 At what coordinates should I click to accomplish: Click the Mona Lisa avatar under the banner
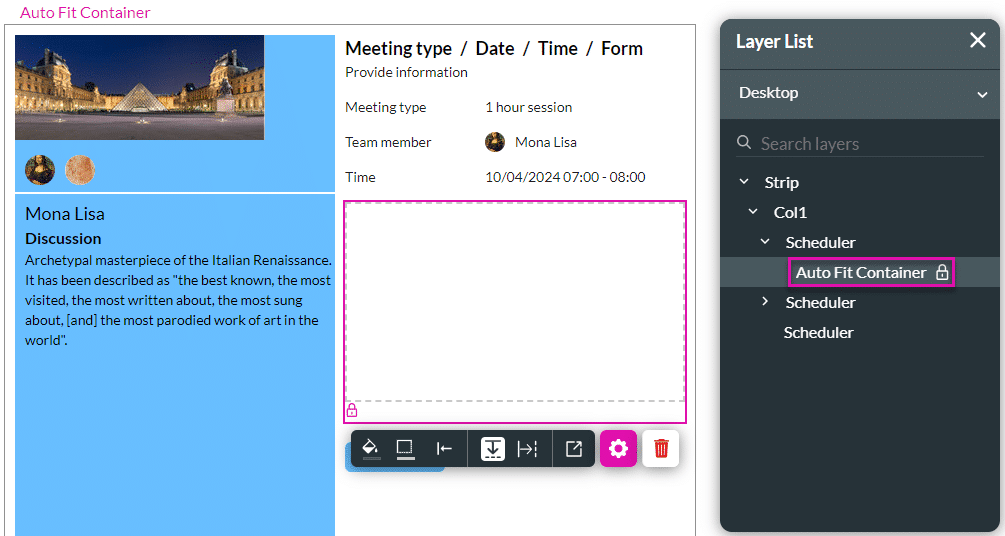40,170
